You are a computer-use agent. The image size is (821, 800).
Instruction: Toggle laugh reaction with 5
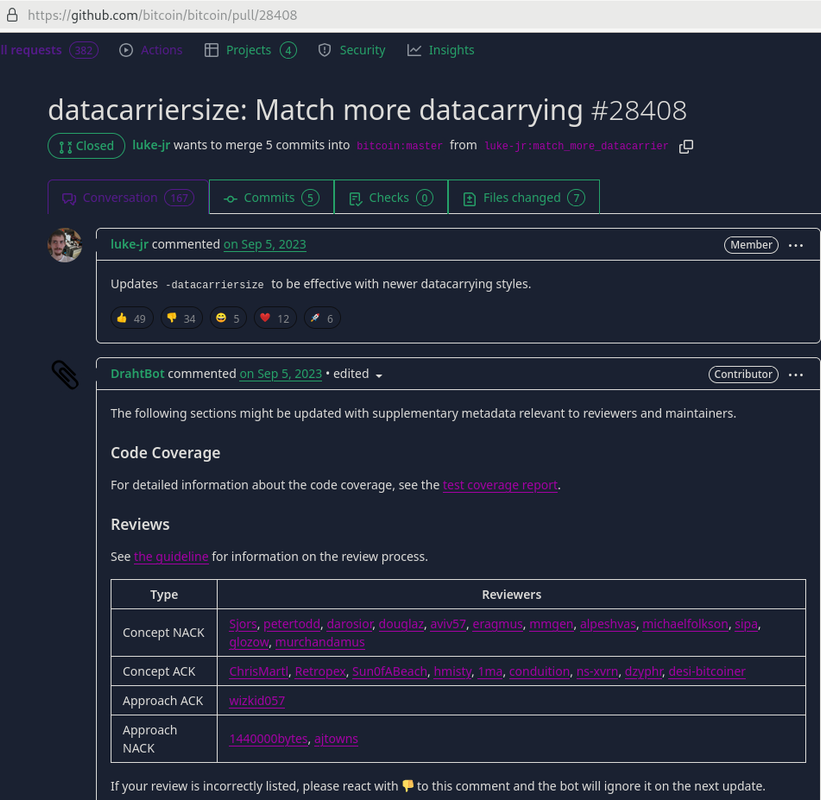pos(228,318)
